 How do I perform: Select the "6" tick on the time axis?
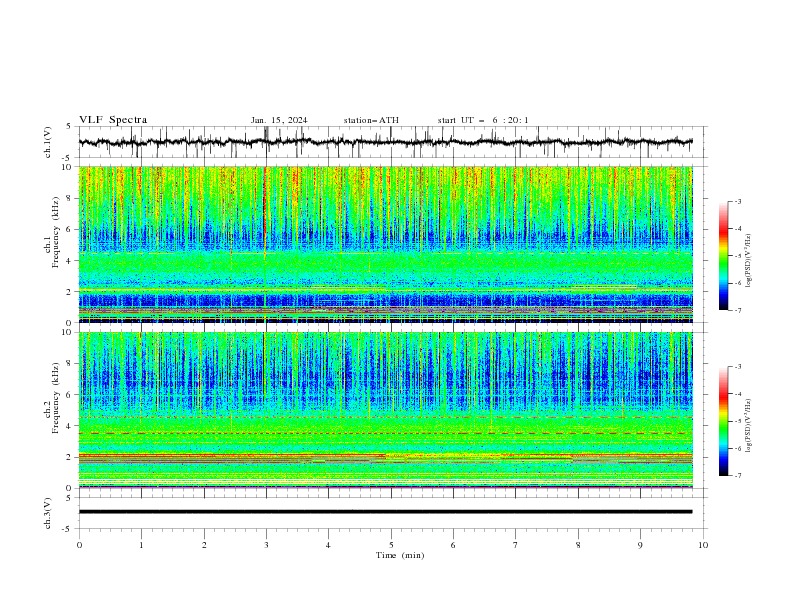(x=453, y=545)
